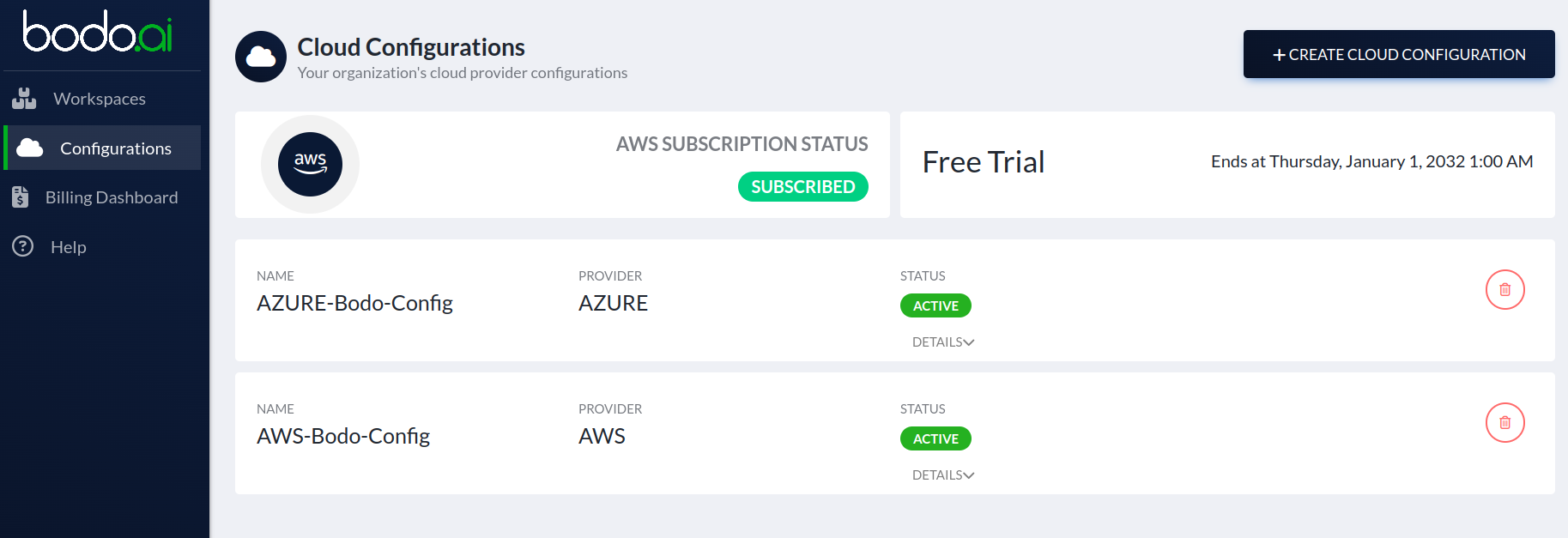Click the CREATE CLOUD CONFIGURATION button

tap(1398, 53)
